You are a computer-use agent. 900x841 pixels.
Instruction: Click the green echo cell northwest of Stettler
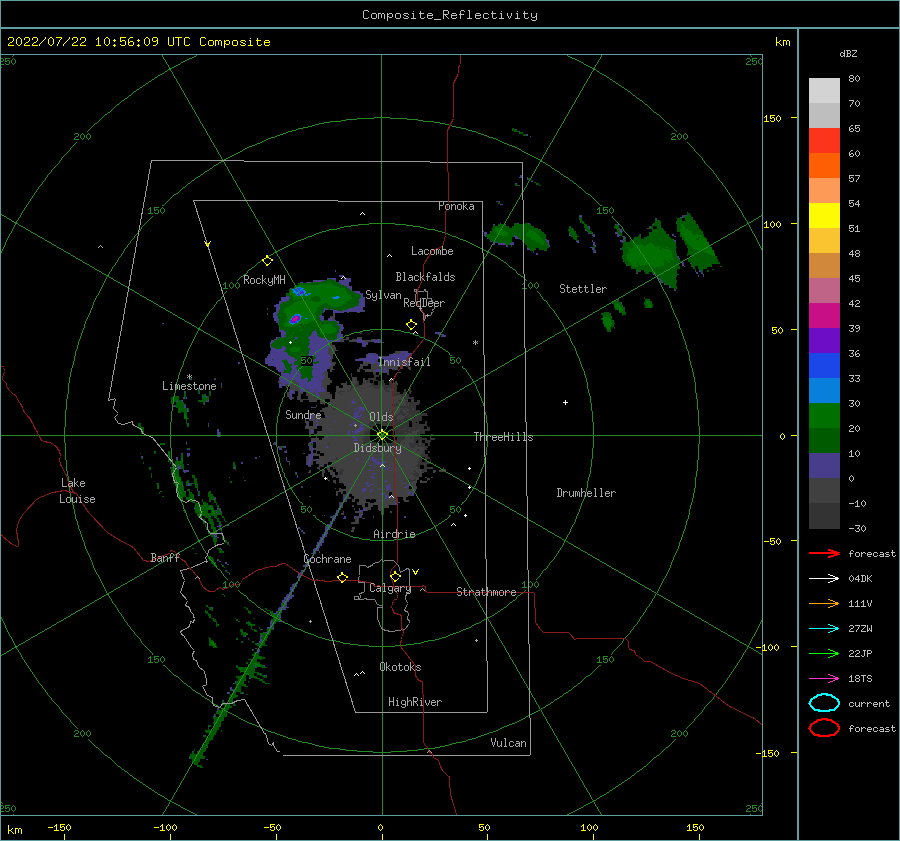[x=517, y=235]
